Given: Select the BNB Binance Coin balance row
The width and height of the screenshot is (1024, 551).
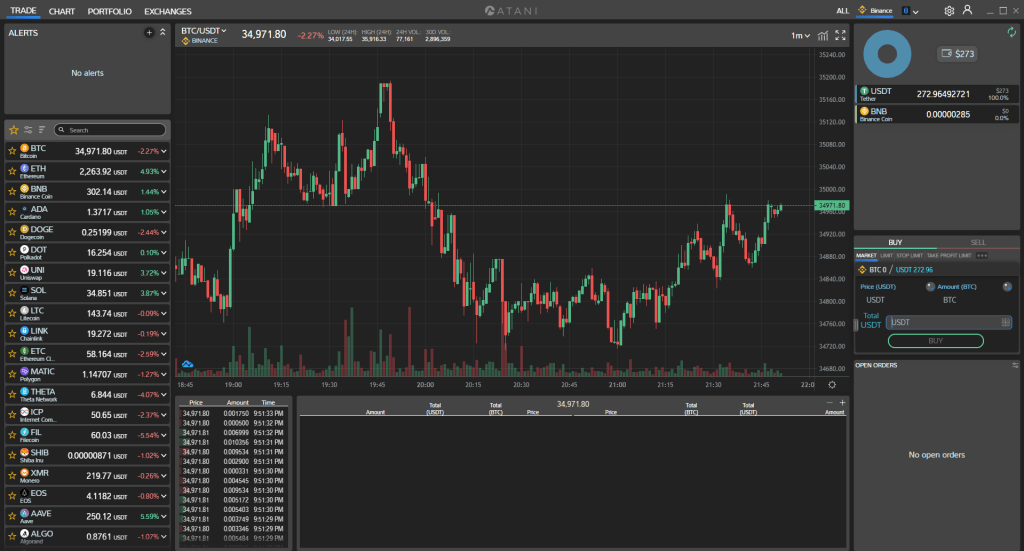Looking at the screenshot, I should (x=936, y=114).
